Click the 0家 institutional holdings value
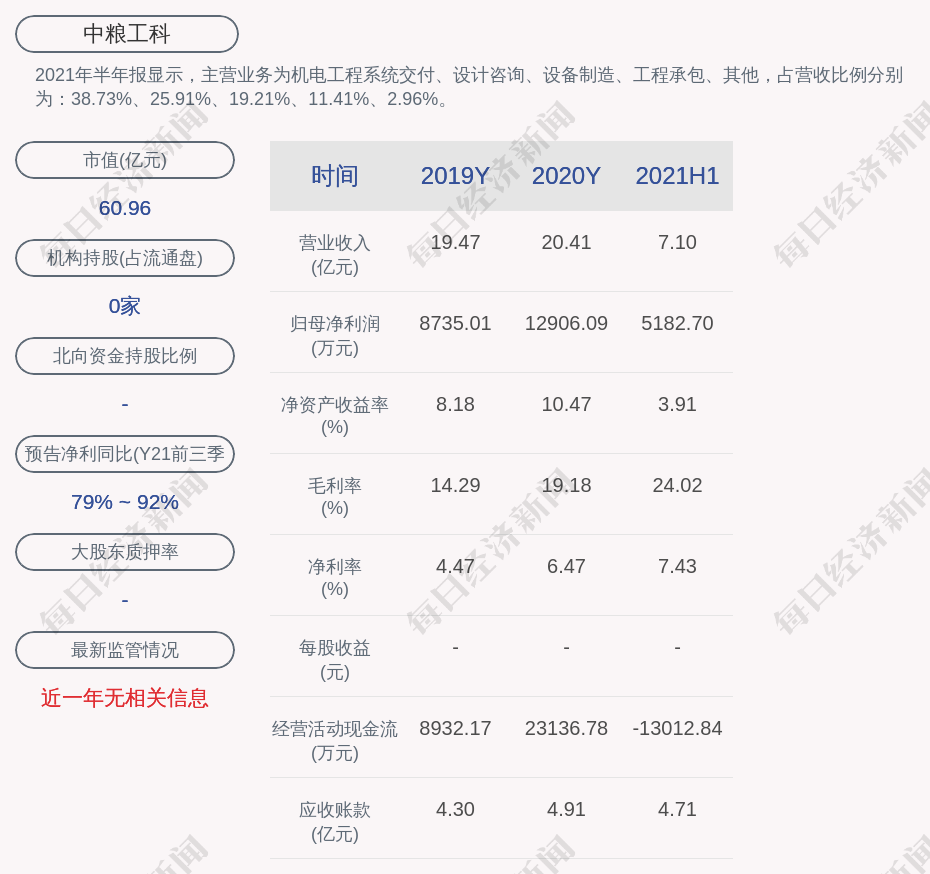This screenshot has width=930, height=874. pyautogui.click(x=125, y=306)
